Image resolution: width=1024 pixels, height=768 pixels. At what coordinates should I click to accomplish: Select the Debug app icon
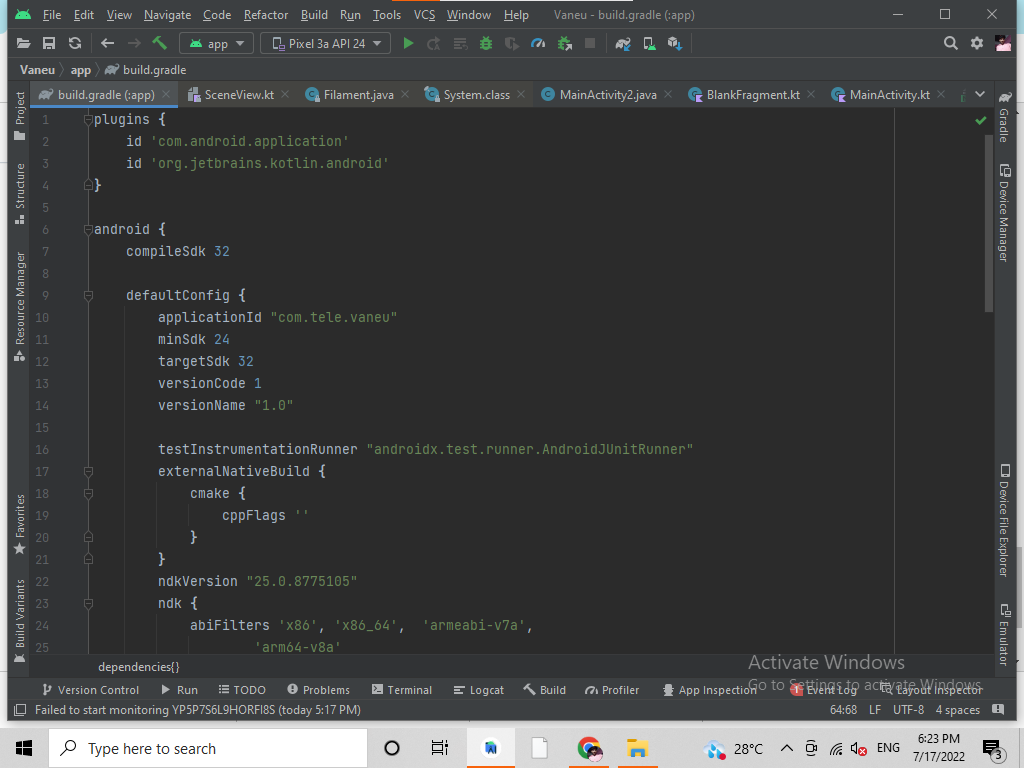485,43
